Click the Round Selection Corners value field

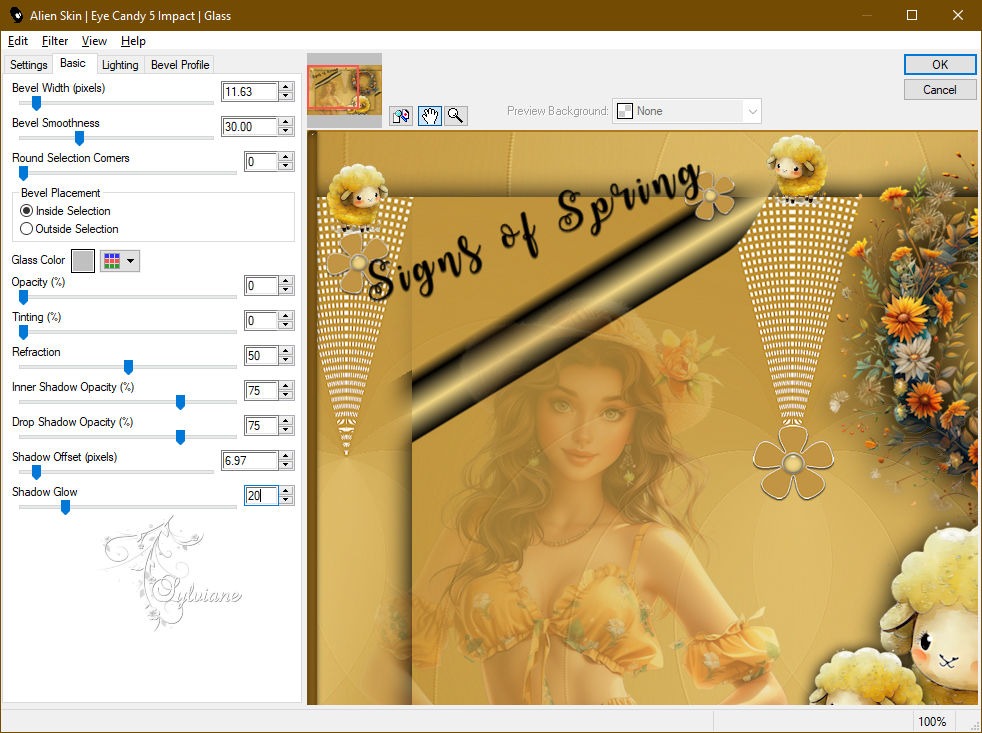(x=261, y=162)
